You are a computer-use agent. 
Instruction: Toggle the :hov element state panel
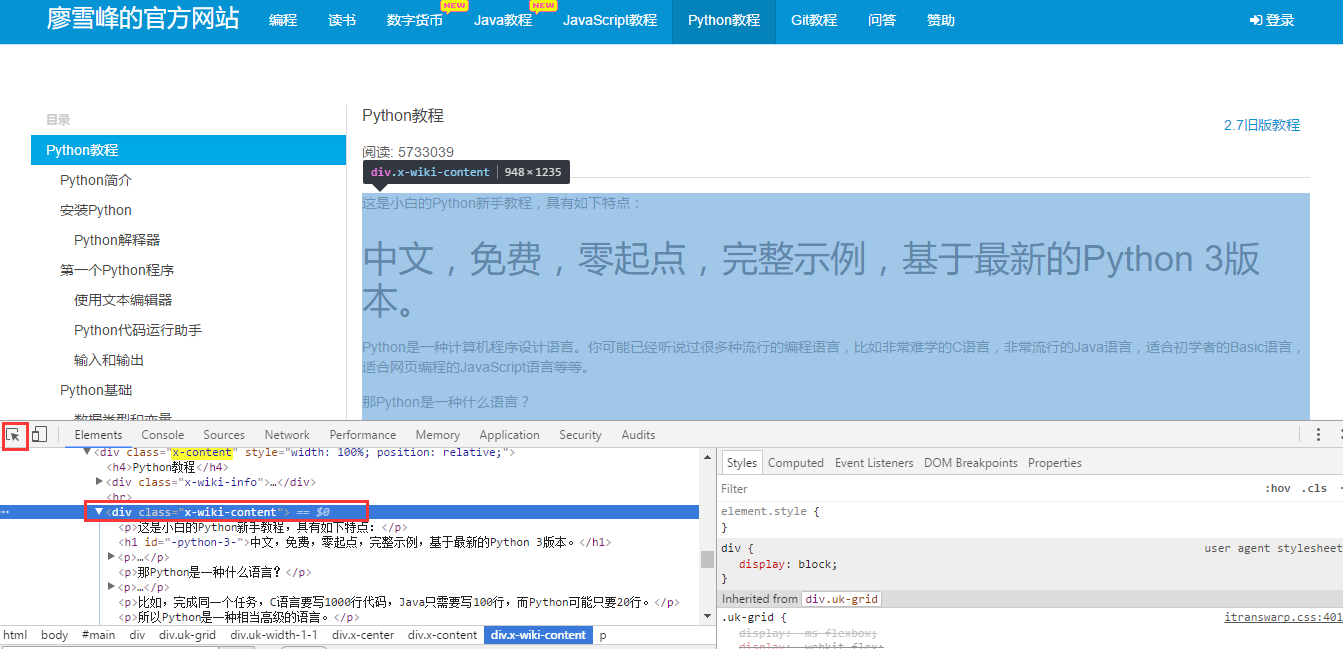coord(1278,488)
